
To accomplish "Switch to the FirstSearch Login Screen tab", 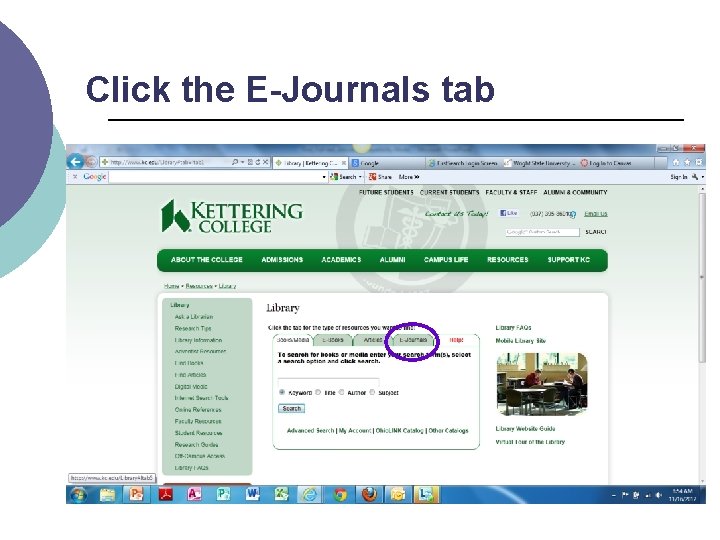I will tap(463, 163).
